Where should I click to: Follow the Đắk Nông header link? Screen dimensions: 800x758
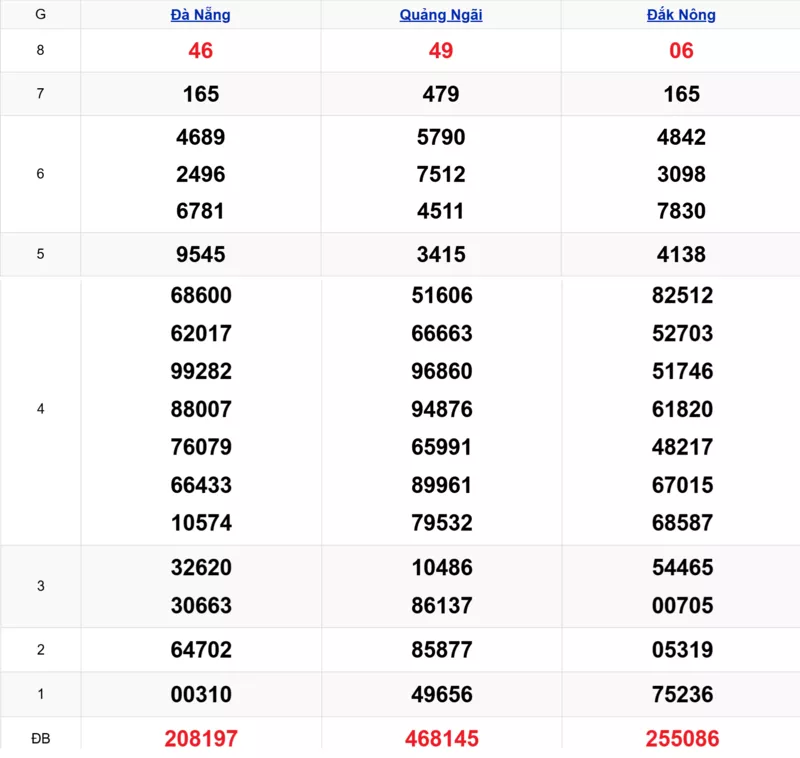point(681,15)
